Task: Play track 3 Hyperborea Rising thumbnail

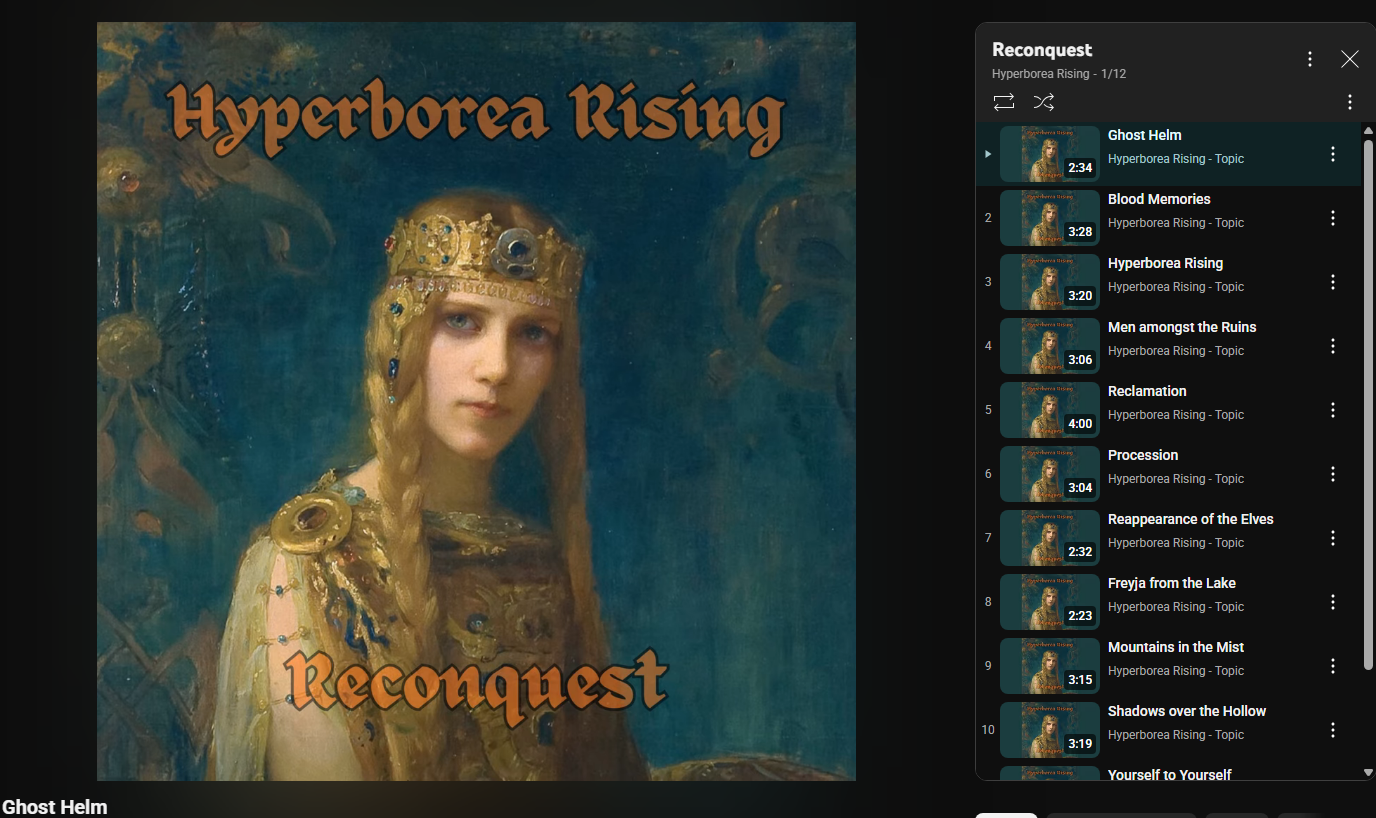Action: pyautogui.click(x=1050, y=282)
